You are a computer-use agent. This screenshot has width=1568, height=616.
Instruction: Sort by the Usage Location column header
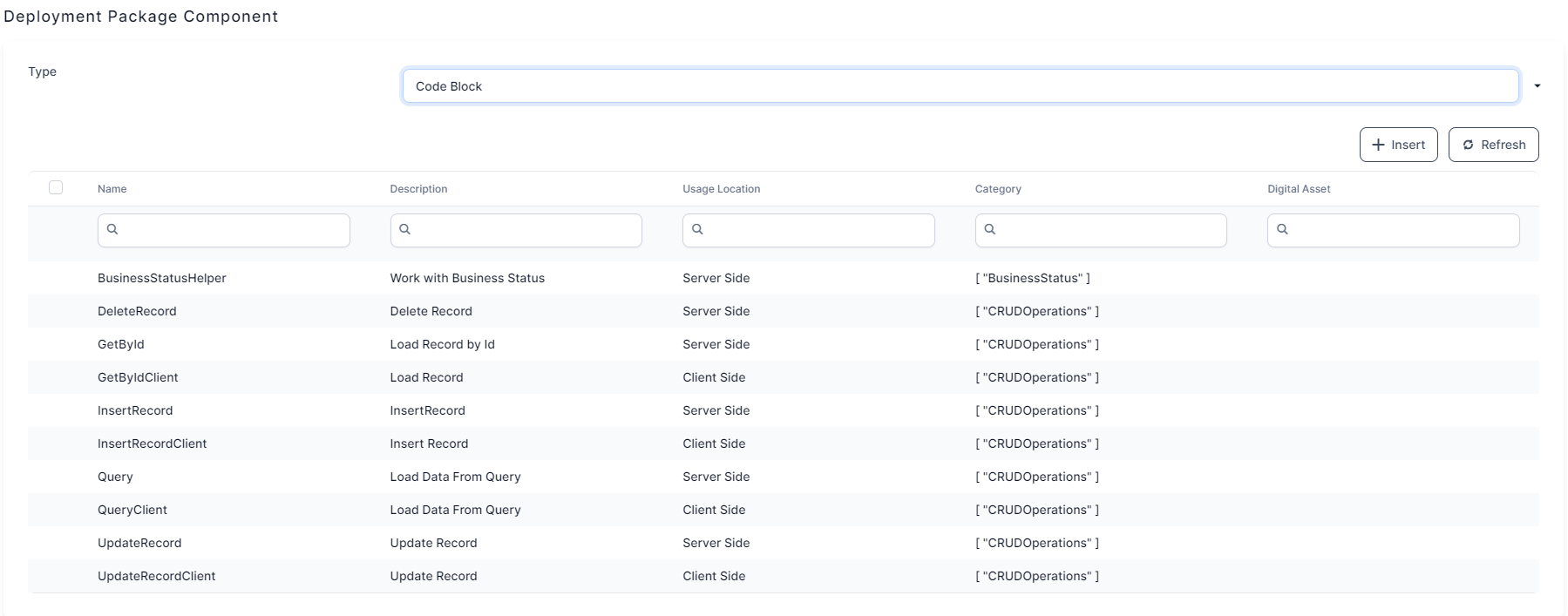pyautogui.click(x=721, y=189)
